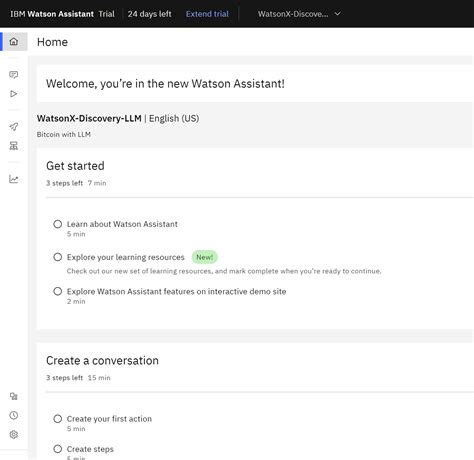Click the 'English (US)' language label
This screenshot has height=460, width=474.
tap(174, 118)
